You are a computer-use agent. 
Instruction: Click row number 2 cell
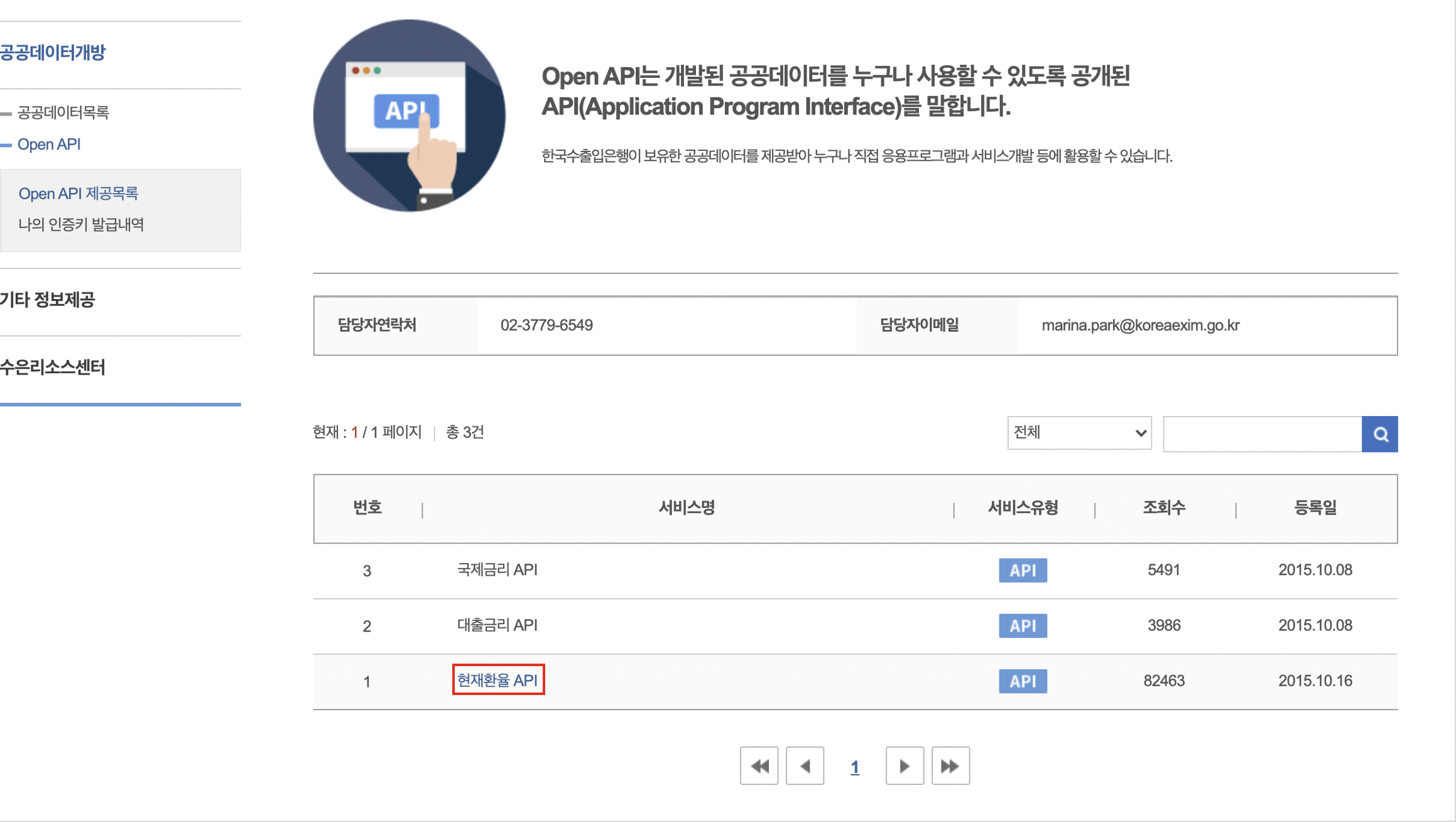tap(367, 627)
